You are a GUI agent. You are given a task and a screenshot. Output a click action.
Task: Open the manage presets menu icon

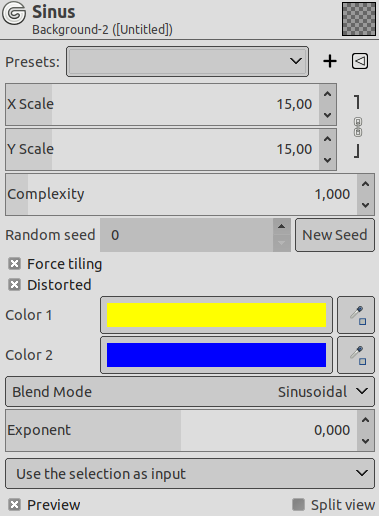click(x=360, y=61)
